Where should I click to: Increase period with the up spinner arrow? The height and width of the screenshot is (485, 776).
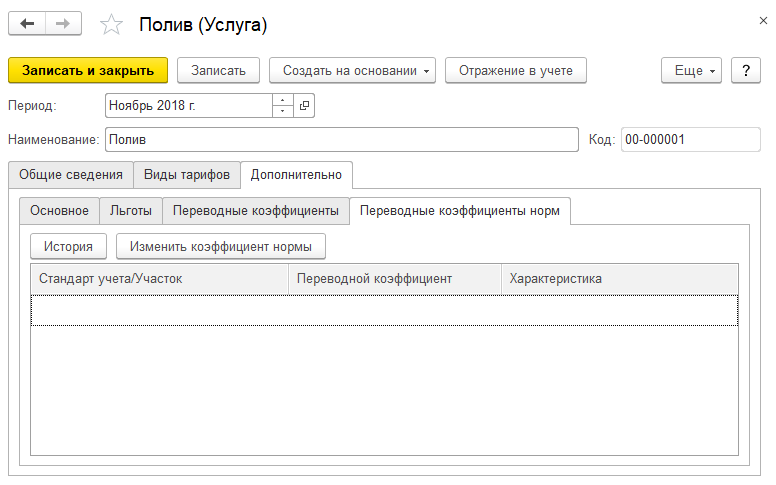coord(283,100)
